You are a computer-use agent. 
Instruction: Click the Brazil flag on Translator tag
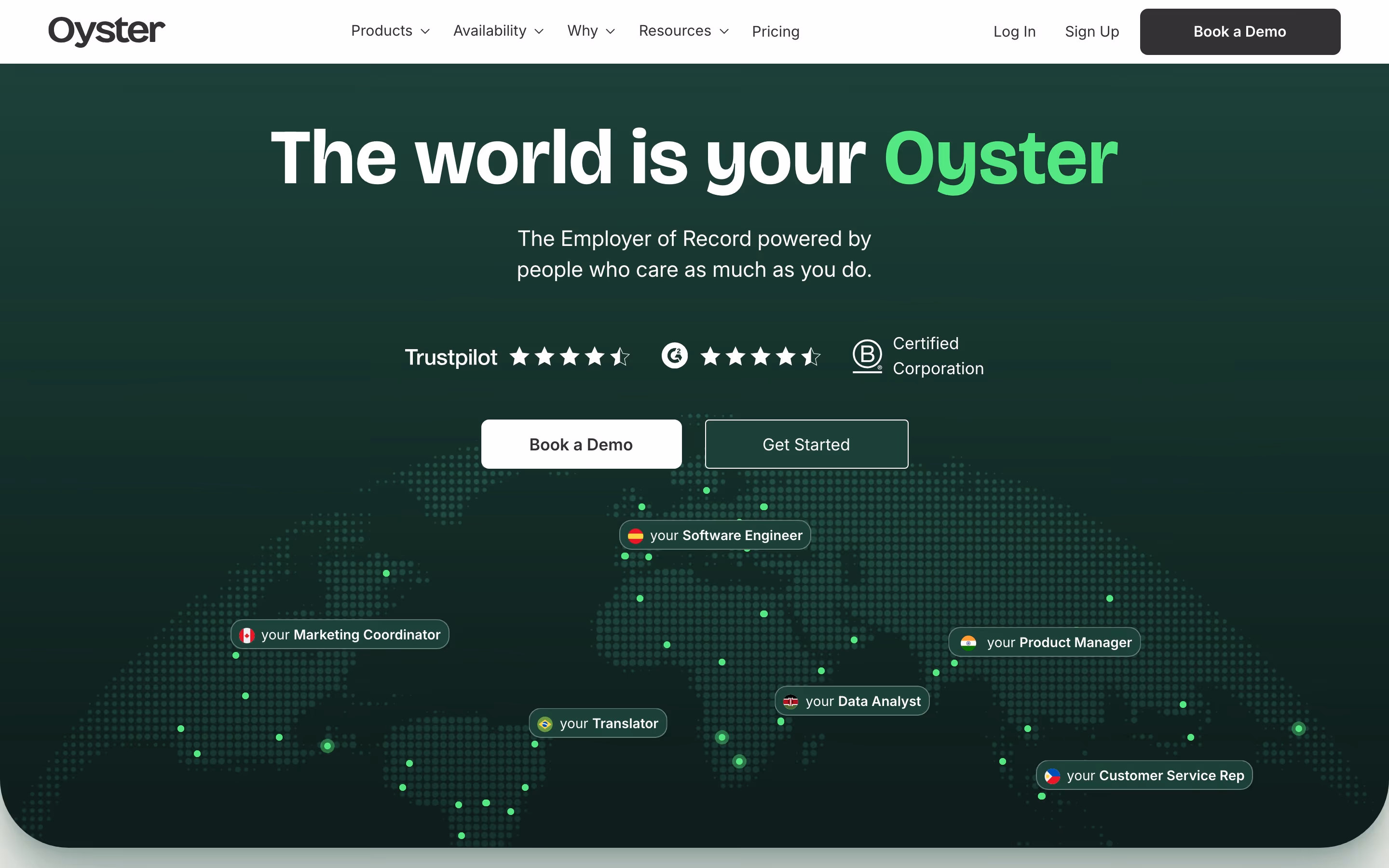(x=545, y=724)
